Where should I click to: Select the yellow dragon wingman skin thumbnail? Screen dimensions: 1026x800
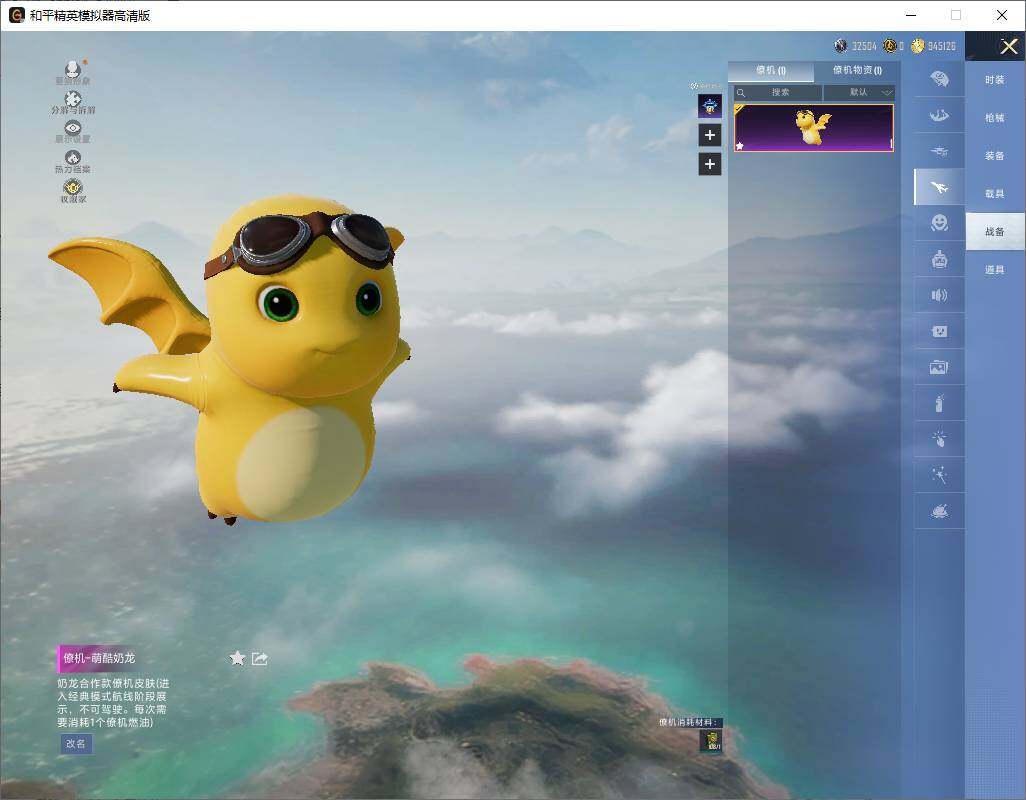tap(813, 128)
